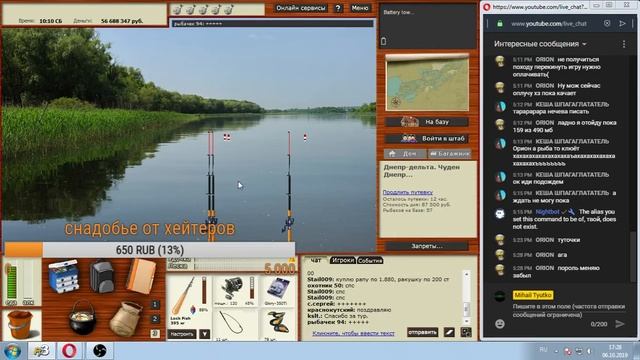640x360 pixels.
Task: Click the YouTube chat send arrow
Action: [620, 324]
